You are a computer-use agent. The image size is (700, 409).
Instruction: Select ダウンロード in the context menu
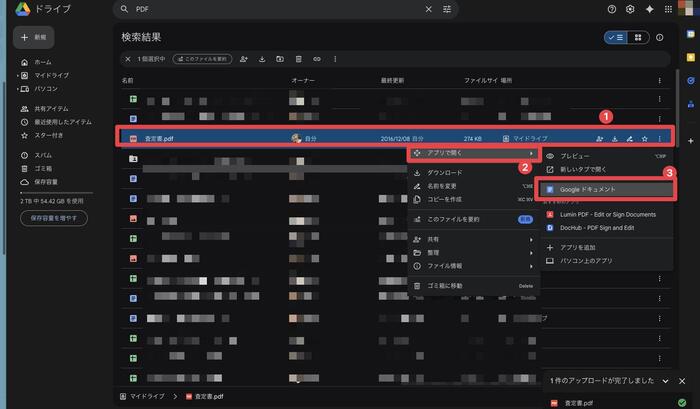pyautogui.click(x=445, y=173)
